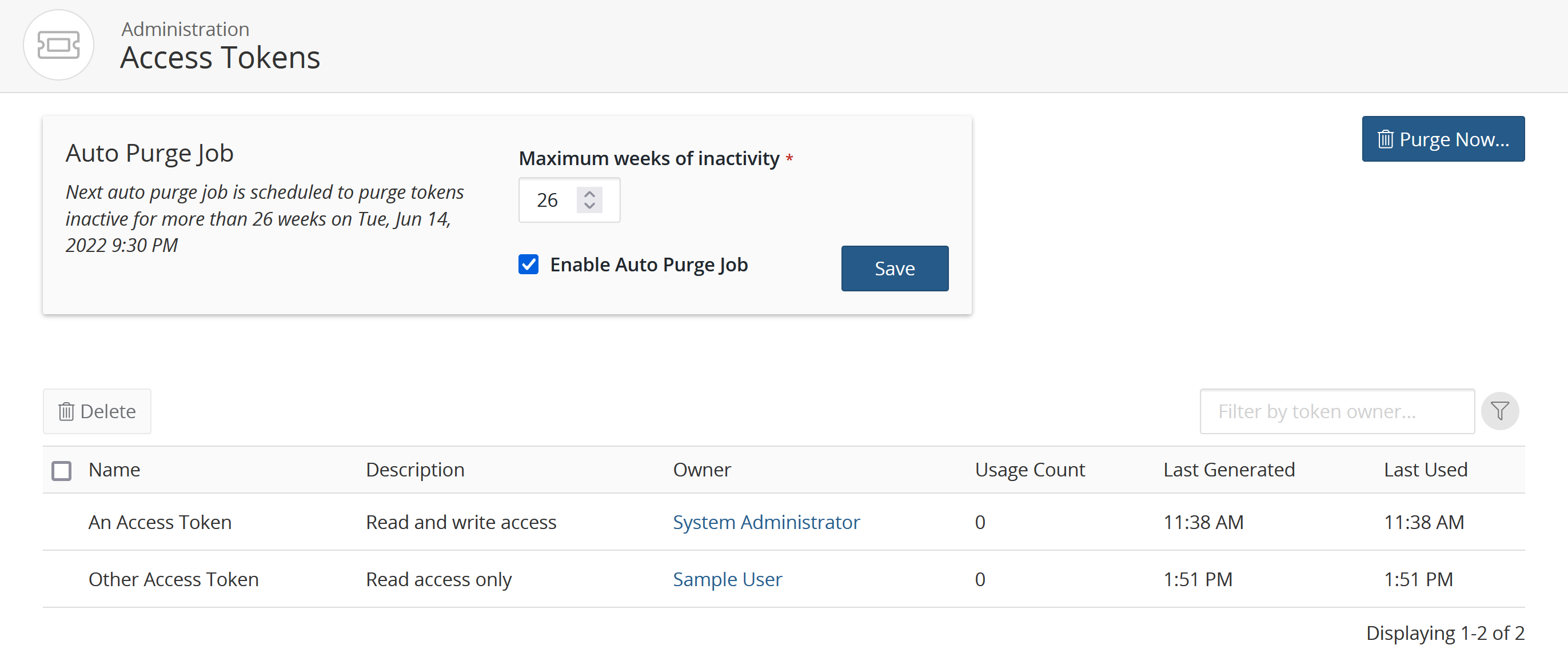Sort by the Last Generated column header

point(1228,470)
